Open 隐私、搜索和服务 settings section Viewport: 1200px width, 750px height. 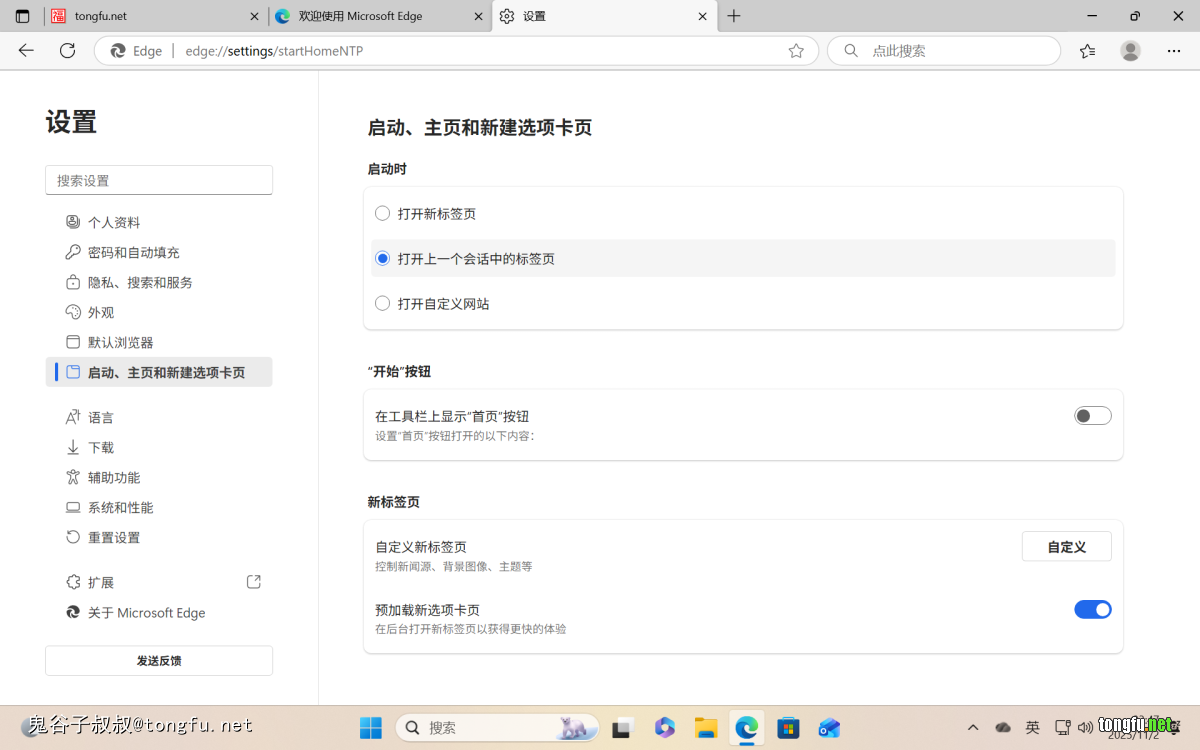[140, 282]
